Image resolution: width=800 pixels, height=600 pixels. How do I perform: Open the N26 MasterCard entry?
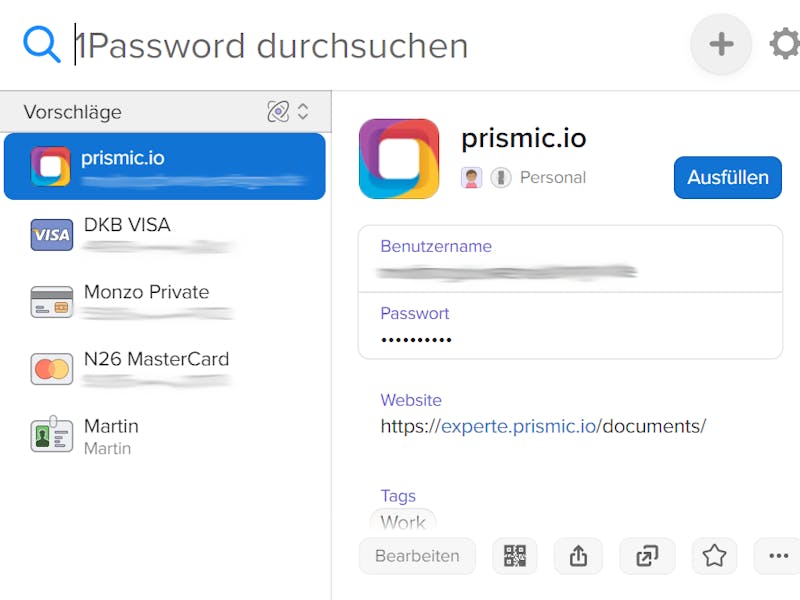(x=164, y=369)
